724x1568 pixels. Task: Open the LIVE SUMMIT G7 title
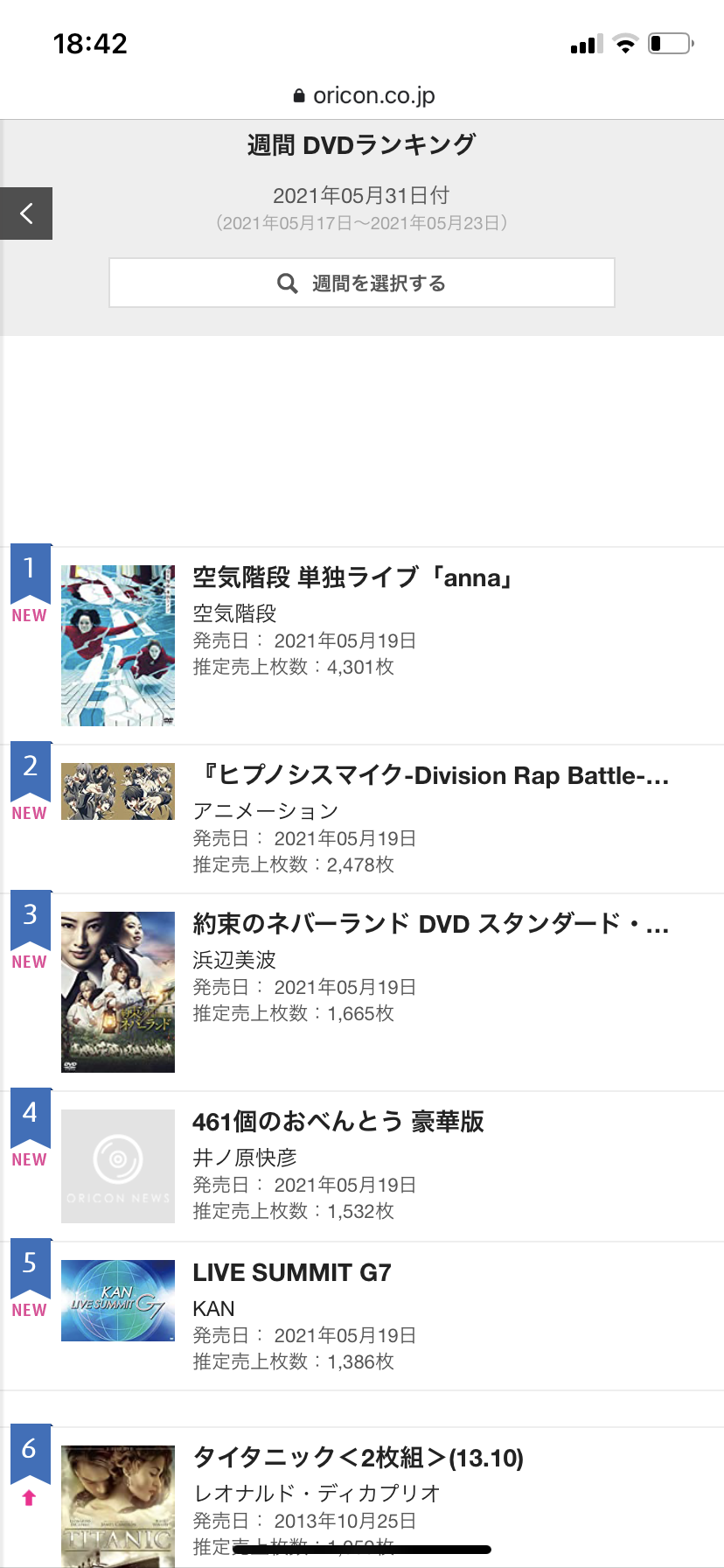[x=292, y=1272]
